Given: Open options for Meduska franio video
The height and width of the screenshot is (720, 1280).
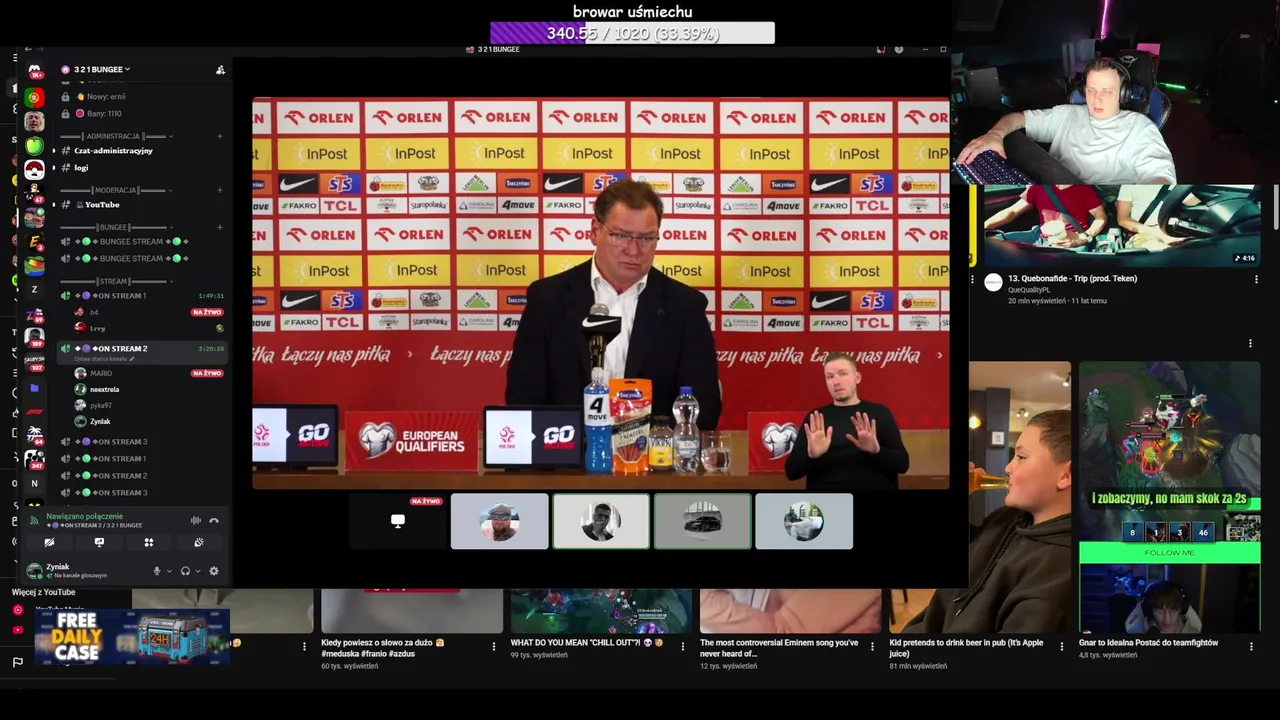Looking at the screenshot, I should click(493, 646).
